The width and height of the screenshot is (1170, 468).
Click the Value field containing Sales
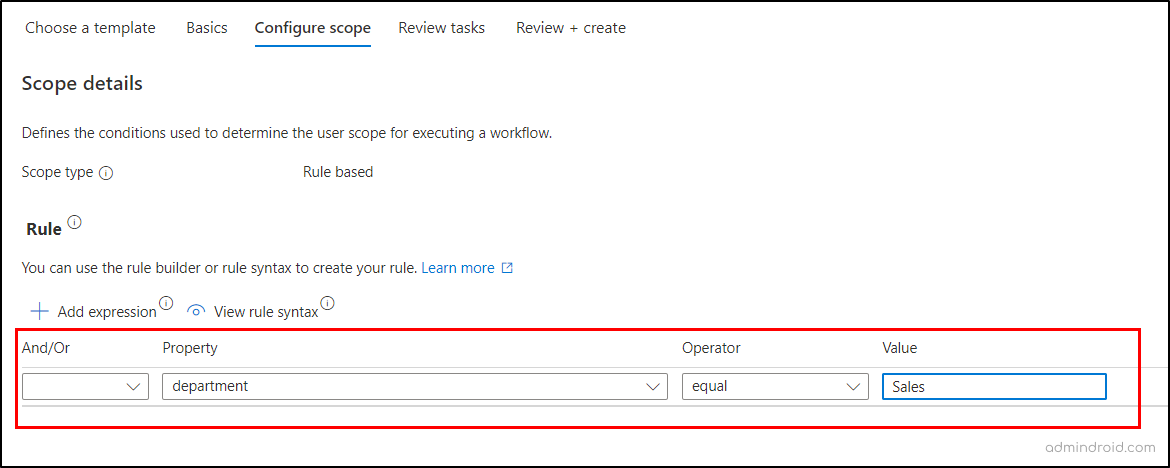click(x=993, y=386)
